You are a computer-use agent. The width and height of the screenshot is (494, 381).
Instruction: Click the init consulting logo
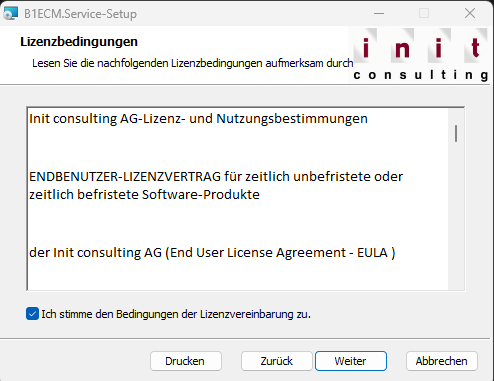pos(420,56)
